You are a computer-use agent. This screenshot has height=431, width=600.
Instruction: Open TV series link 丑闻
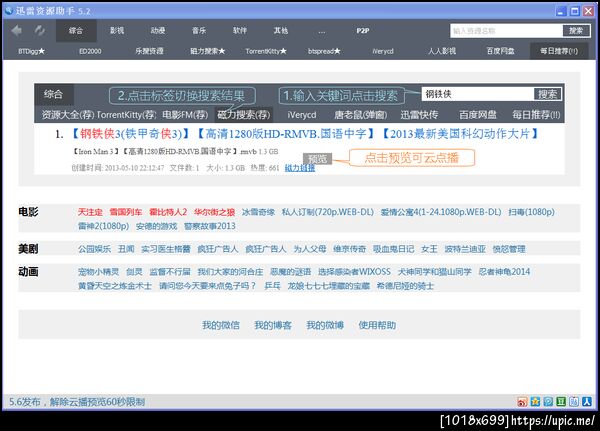click(x=126, y=249)
